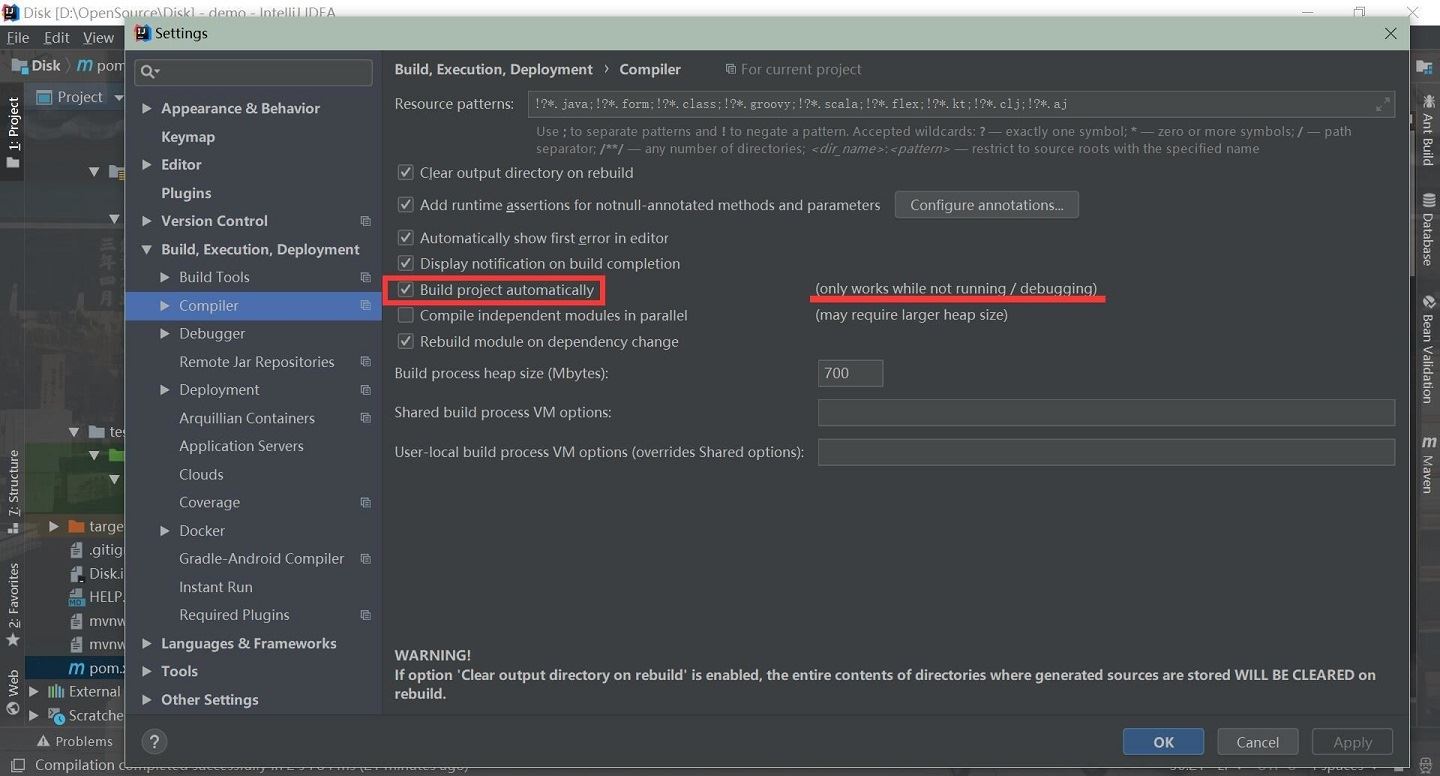Click the Build process heap size field

[x=850, y=373]
